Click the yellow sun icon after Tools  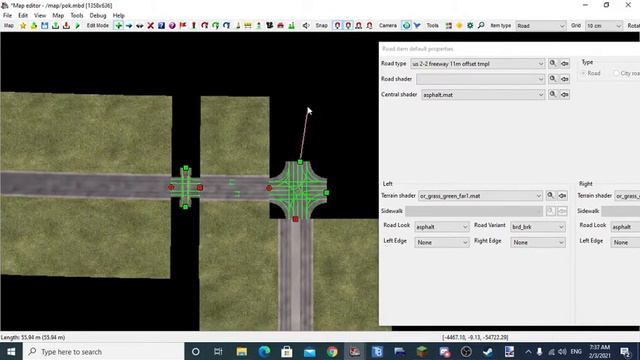pos(459,26)
